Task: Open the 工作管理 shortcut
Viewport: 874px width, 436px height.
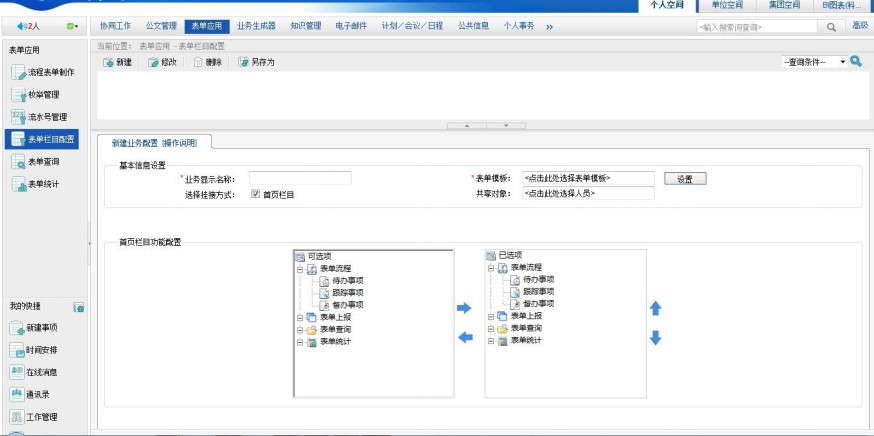Action: [x=33, y=416]
